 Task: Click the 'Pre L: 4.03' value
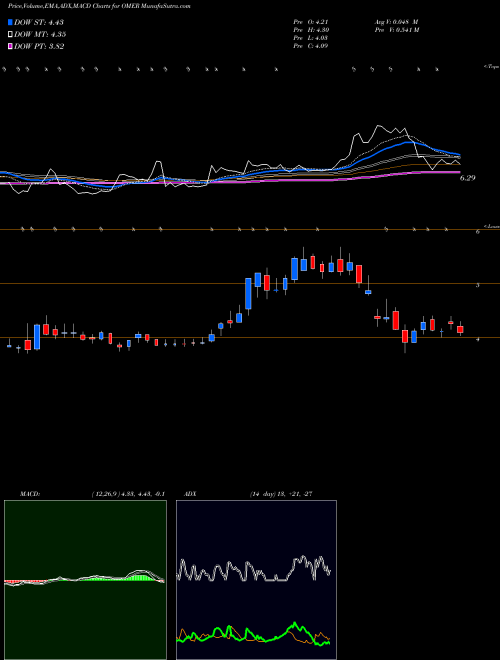311,38
